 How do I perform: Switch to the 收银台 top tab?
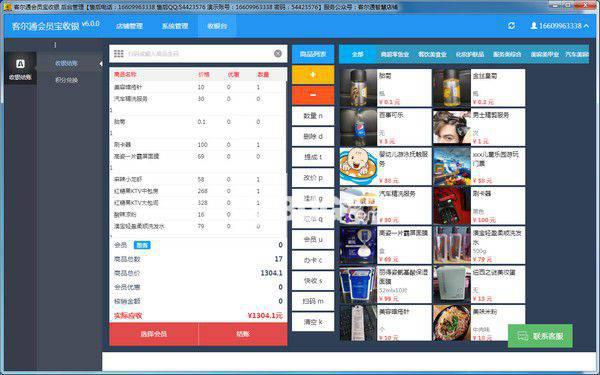(x=217, y=26)
